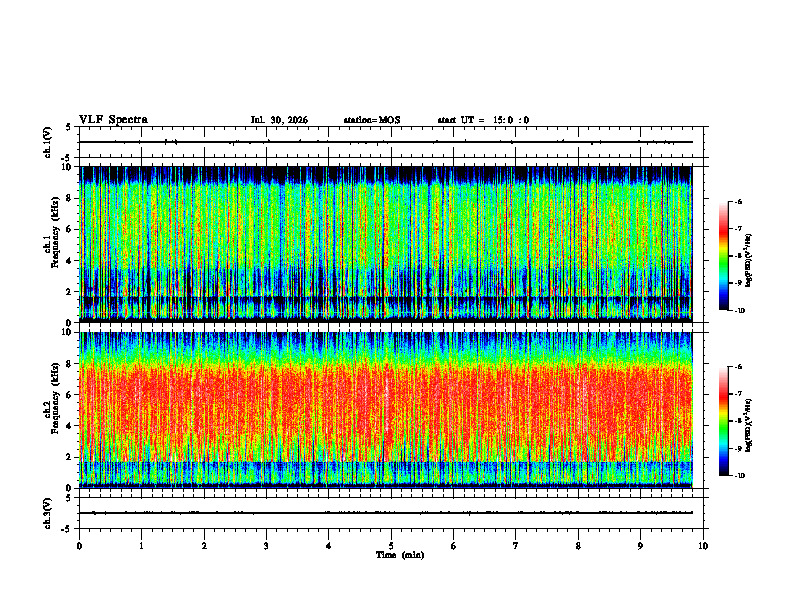This screenshot has height=612, width=792.
Task: Click the "ch.3(V)" waveform axis label
Action: point(47,513)
